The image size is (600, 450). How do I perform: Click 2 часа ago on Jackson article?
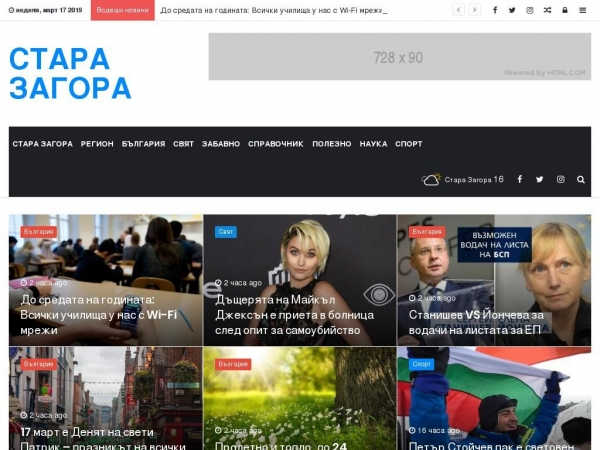(x=238, y=283)
